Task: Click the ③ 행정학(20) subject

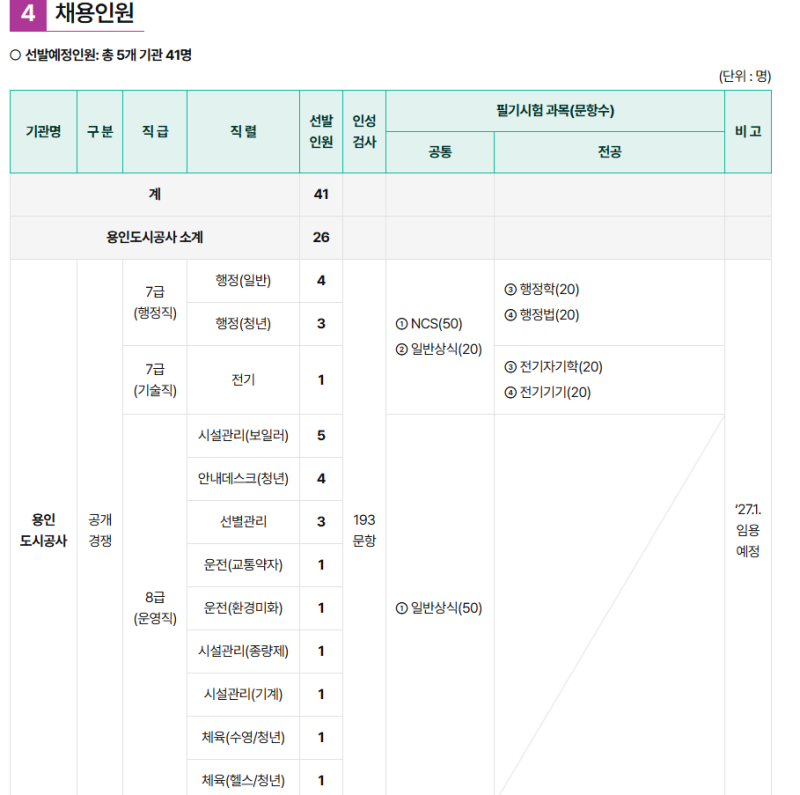Action: pyautogui.click(x=542, y=289)
